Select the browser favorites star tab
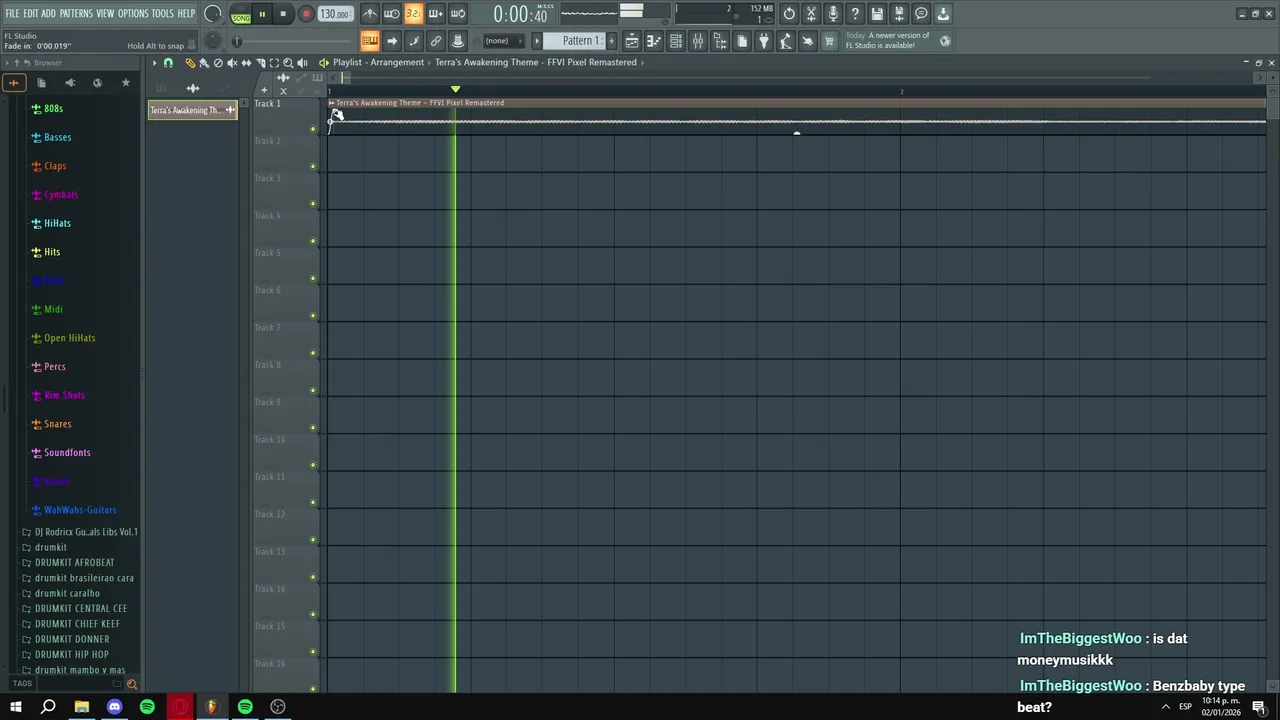The height and width of the screenshot is (720, 1280). pos(126,83)
